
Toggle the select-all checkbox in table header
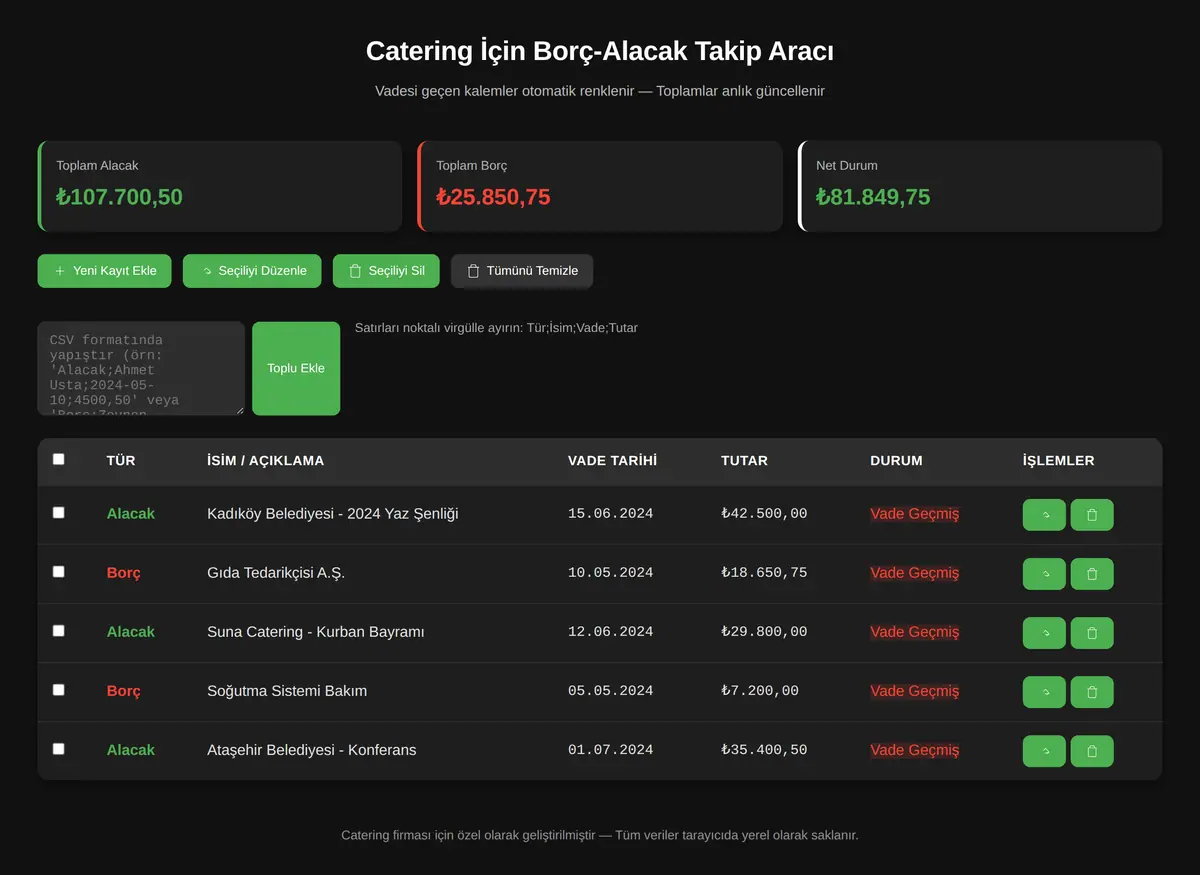(58, 459)
